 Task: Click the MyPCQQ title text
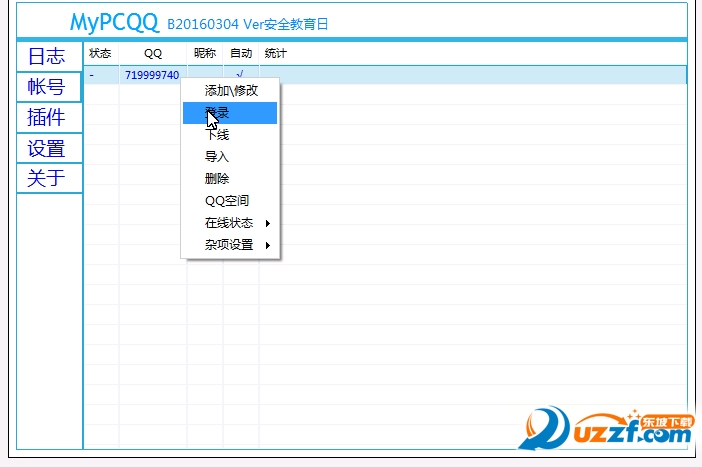[x=115, y=22]
